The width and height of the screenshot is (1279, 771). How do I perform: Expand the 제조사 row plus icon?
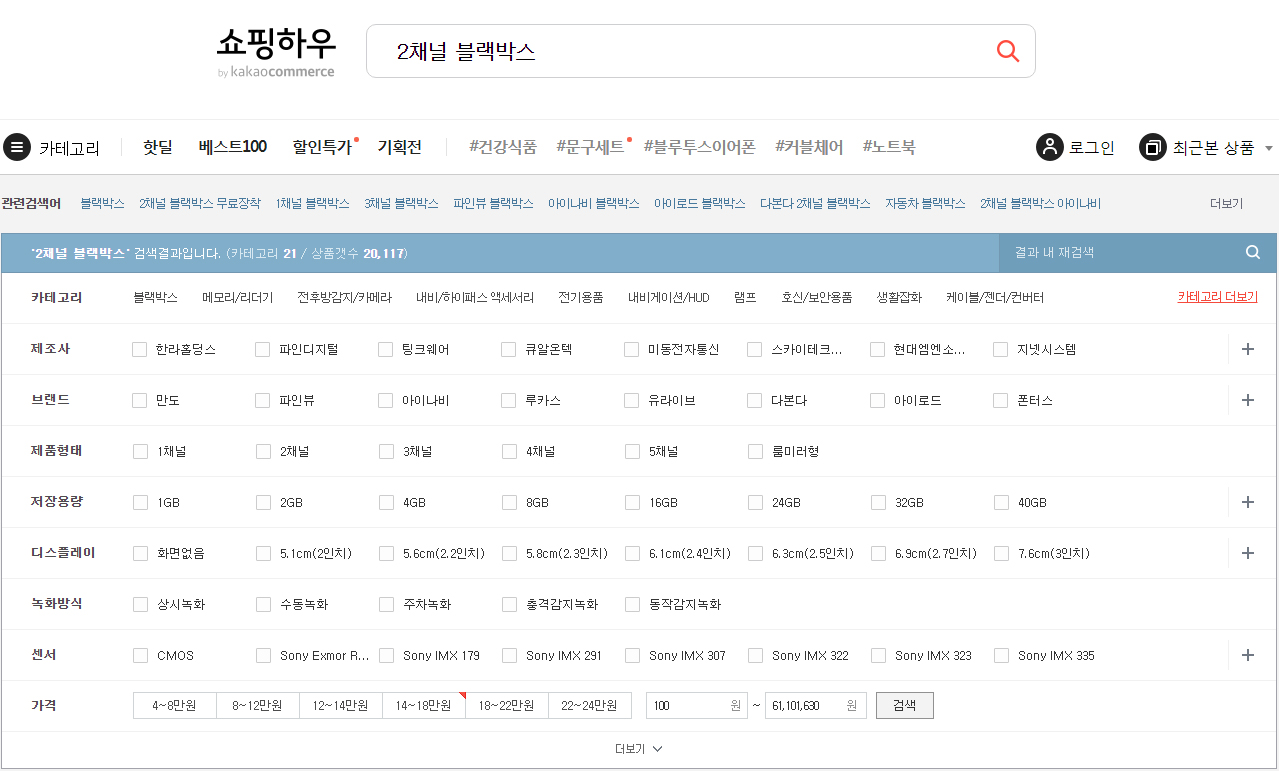coord(1247,349)
